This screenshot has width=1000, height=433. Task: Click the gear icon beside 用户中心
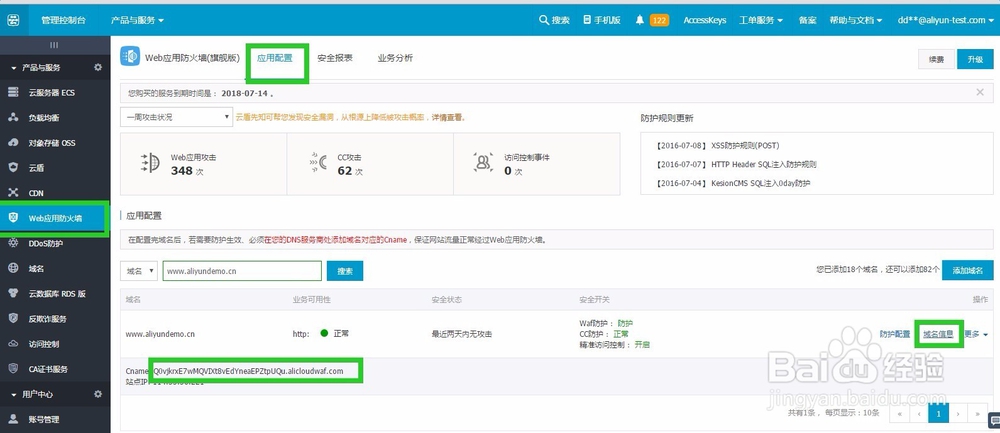[98, 394]
